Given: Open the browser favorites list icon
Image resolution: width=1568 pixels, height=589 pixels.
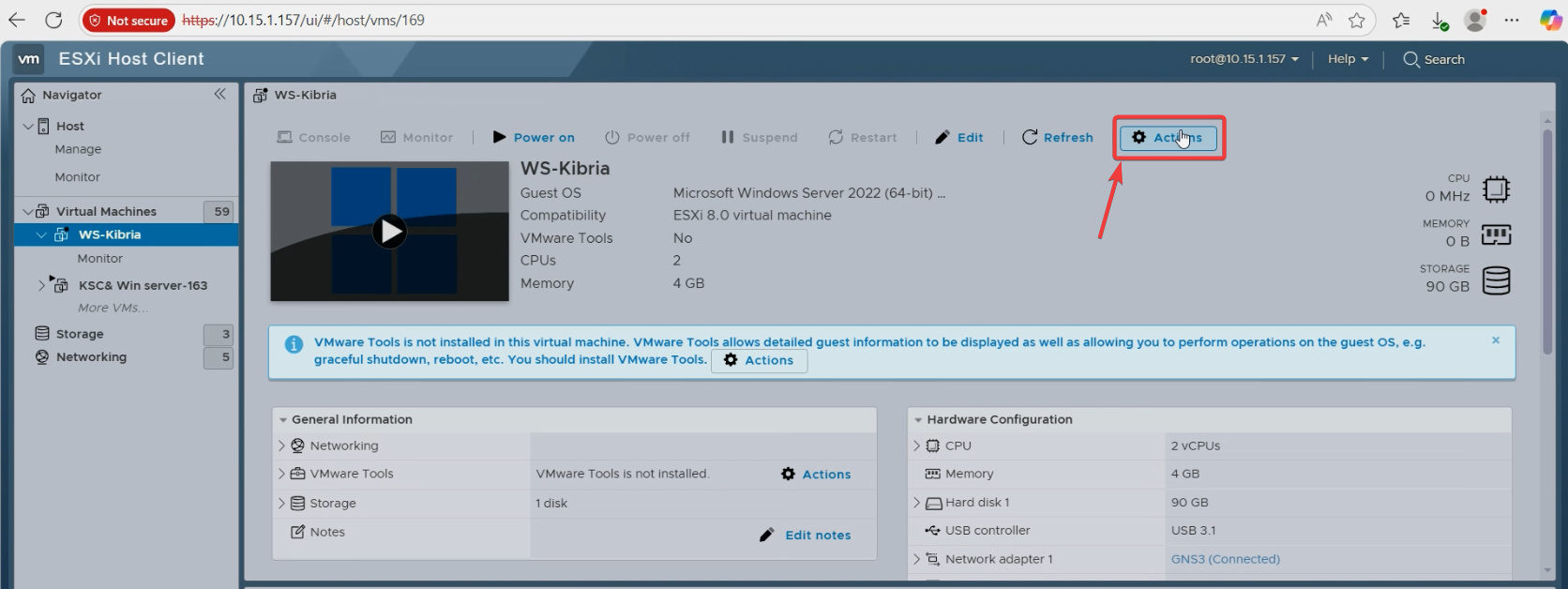Looking at the screenshot, I should tap(1401, 20).
